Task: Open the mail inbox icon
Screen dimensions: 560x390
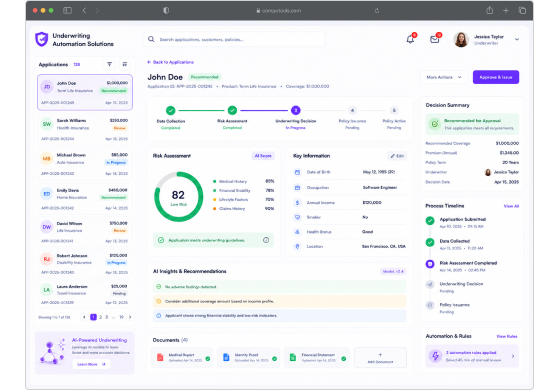Action: coord(435,39)
